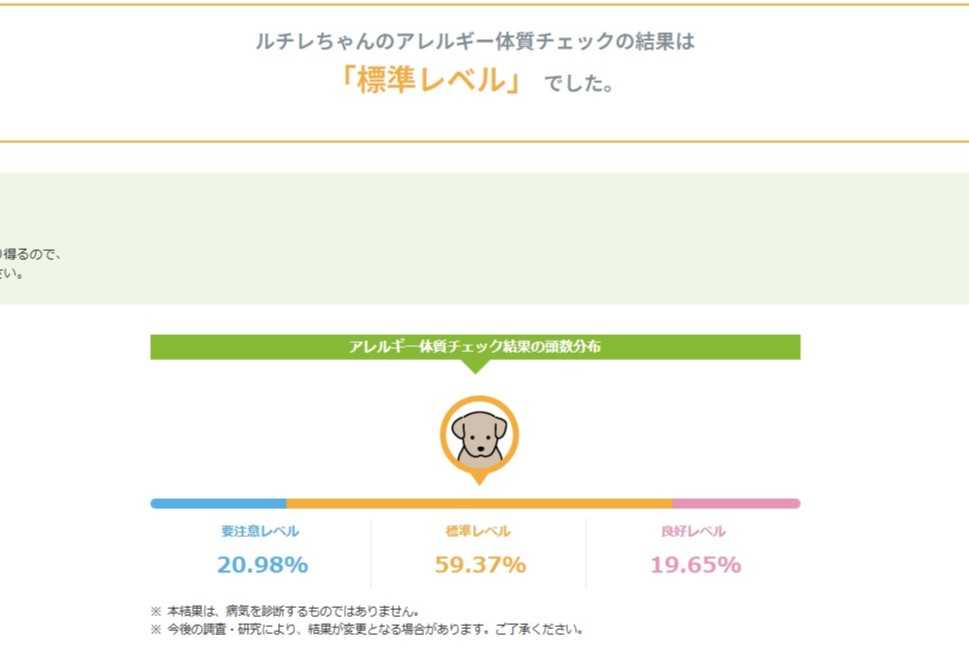
Task: Click the 59.37% percentage value
Action: coord(480,565)
